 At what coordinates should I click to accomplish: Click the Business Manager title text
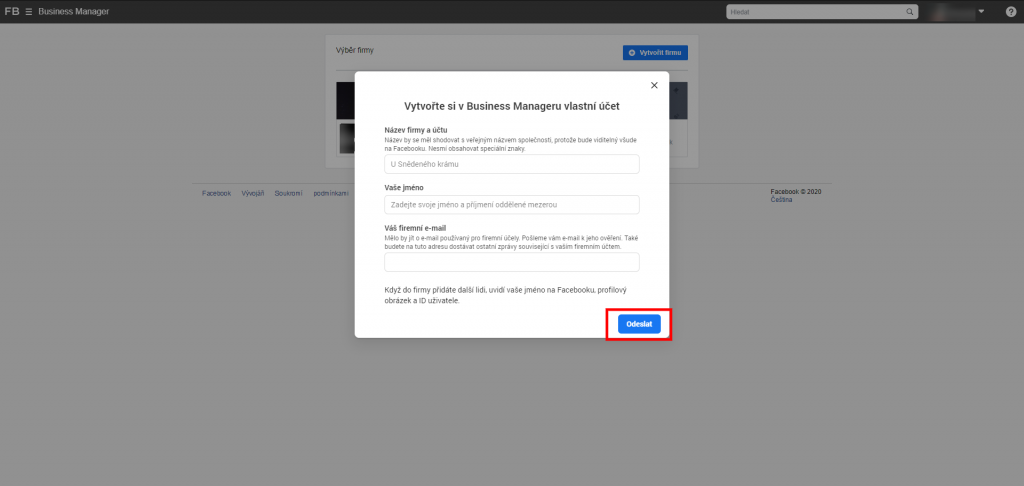(x=74, y=11)
